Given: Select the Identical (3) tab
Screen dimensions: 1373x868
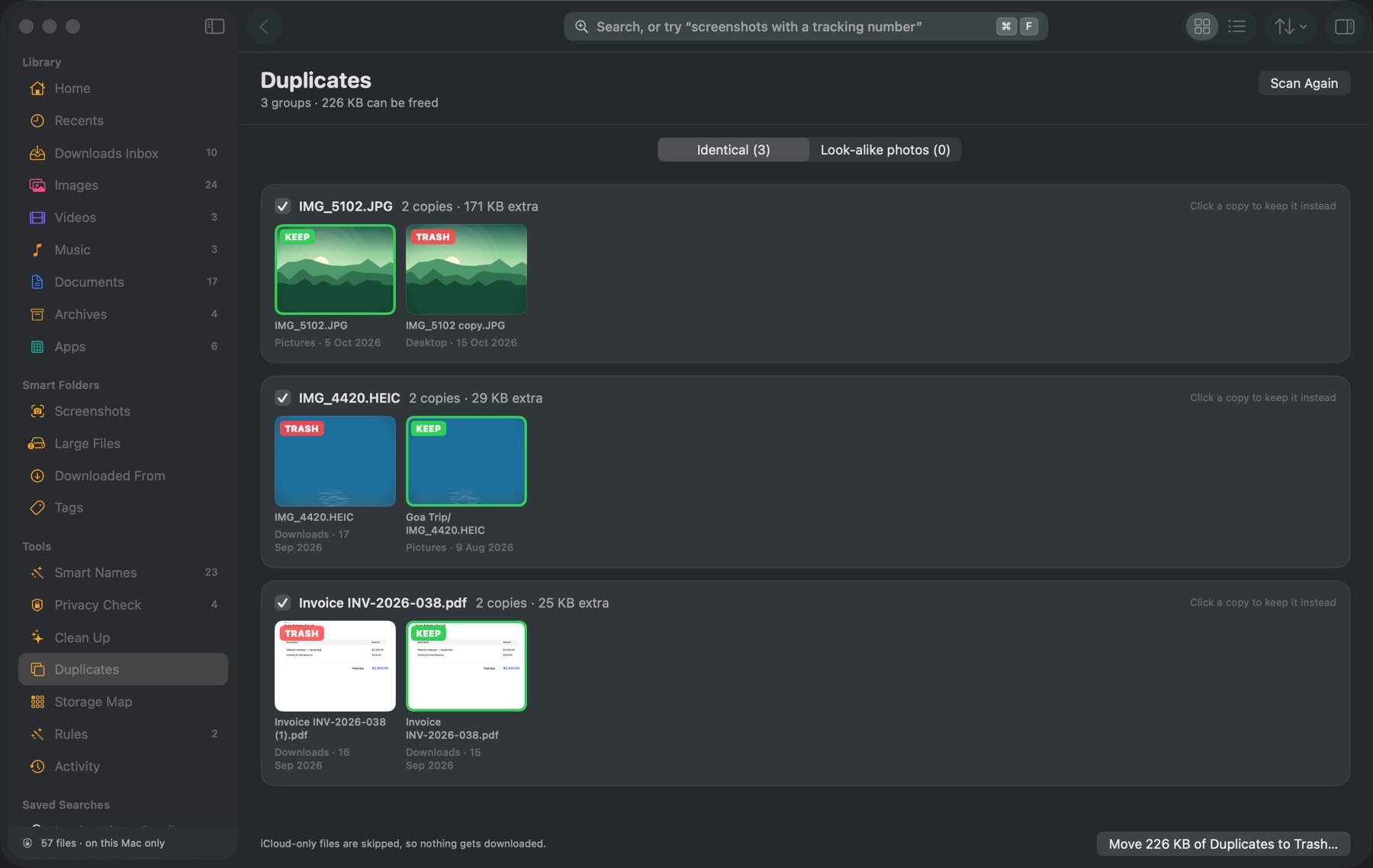Looking at the screenshot, I should point(733,149).
